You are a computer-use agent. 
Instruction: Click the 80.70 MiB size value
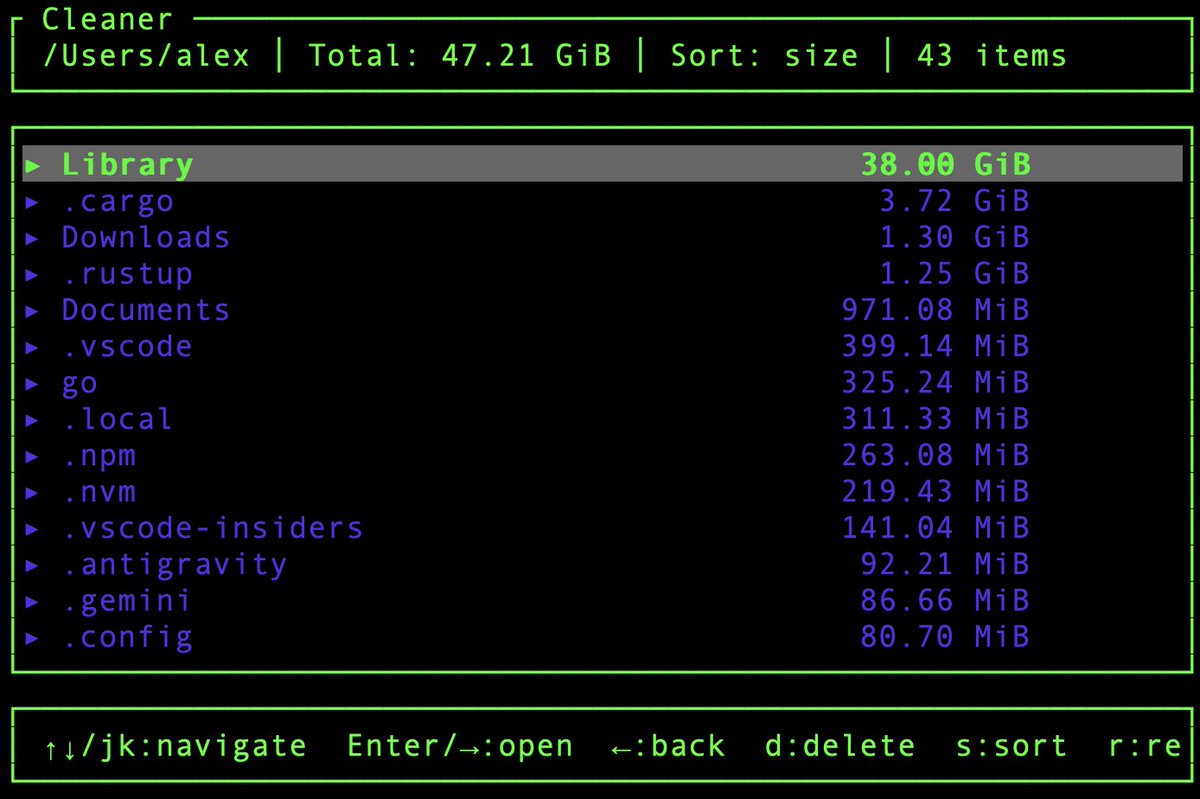pos(945,637)
